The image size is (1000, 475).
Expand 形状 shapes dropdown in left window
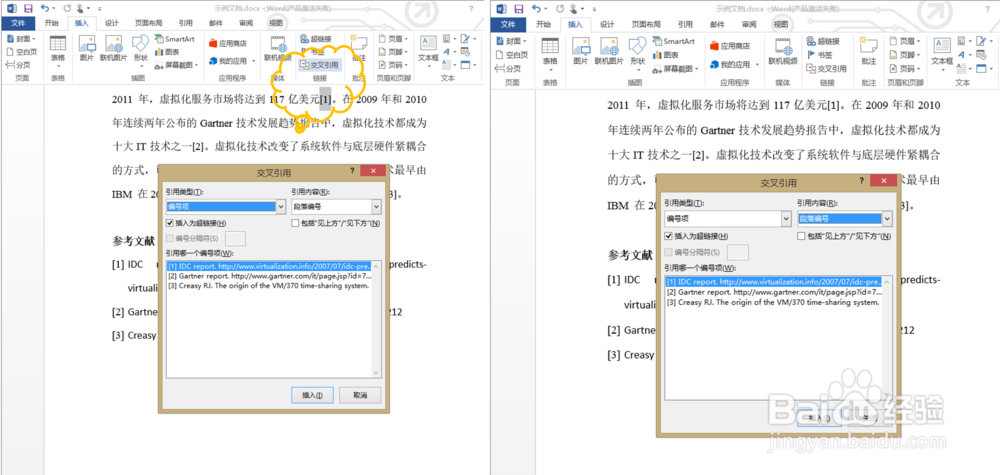click(140, 67)
